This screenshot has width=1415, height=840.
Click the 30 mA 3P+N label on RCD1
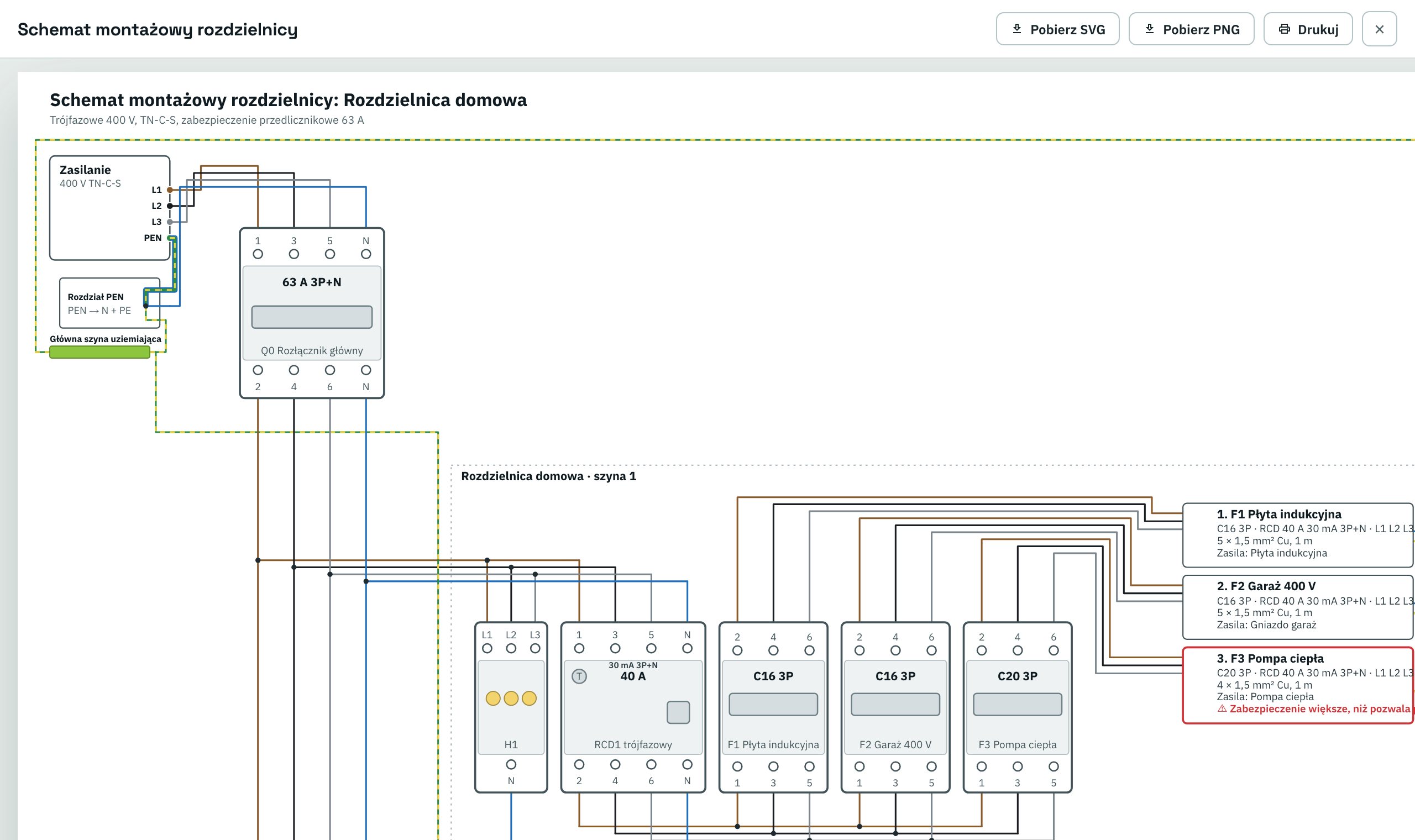click(x=633, y=665)
